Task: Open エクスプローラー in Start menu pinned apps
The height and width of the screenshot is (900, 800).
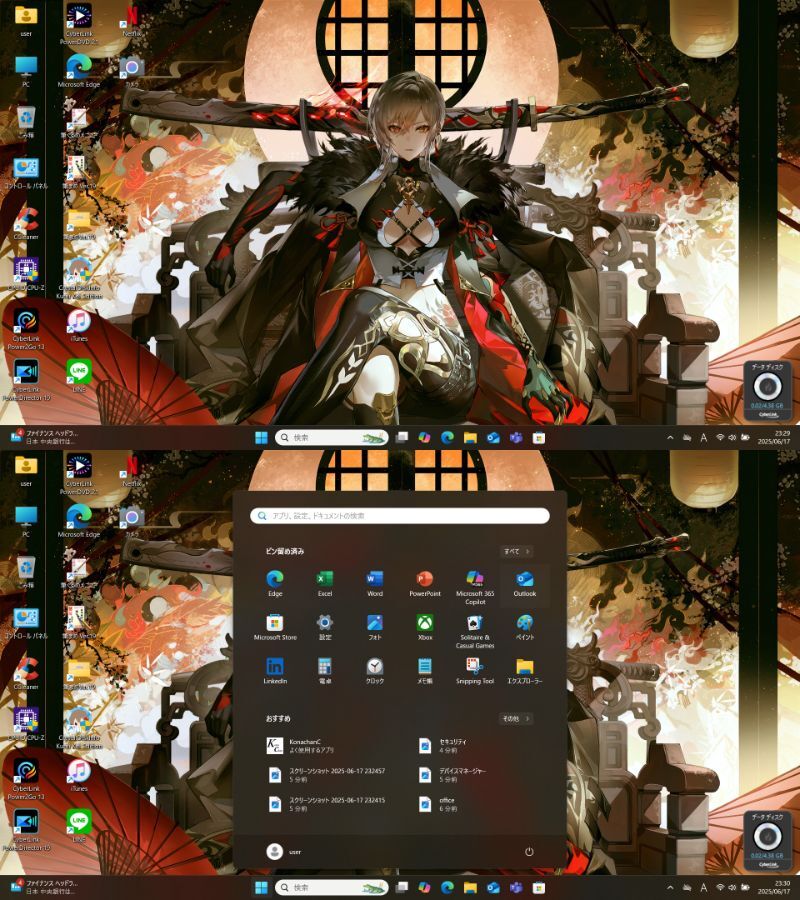Action: tap(525, 671)
